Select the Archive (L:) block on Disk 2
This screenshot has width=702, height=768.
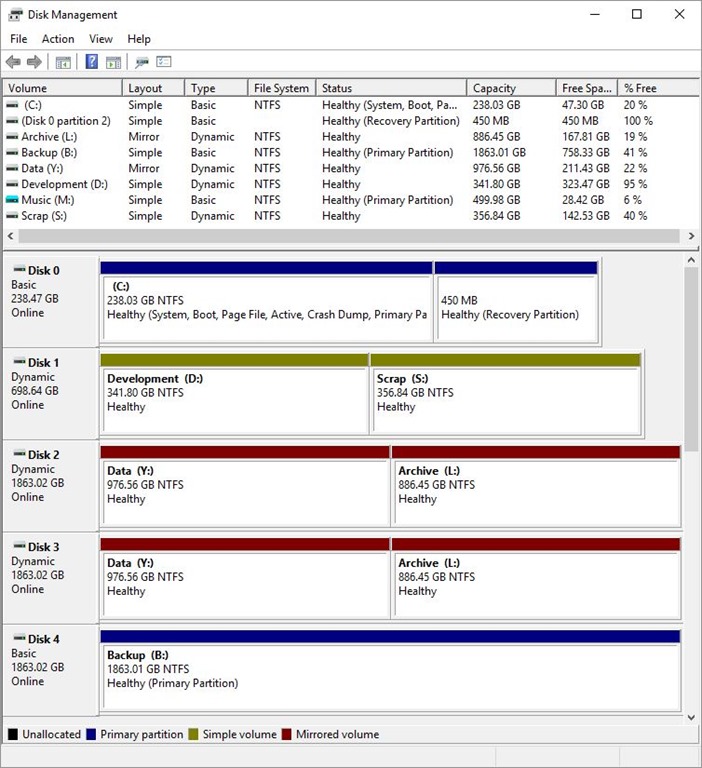(536, 486)
